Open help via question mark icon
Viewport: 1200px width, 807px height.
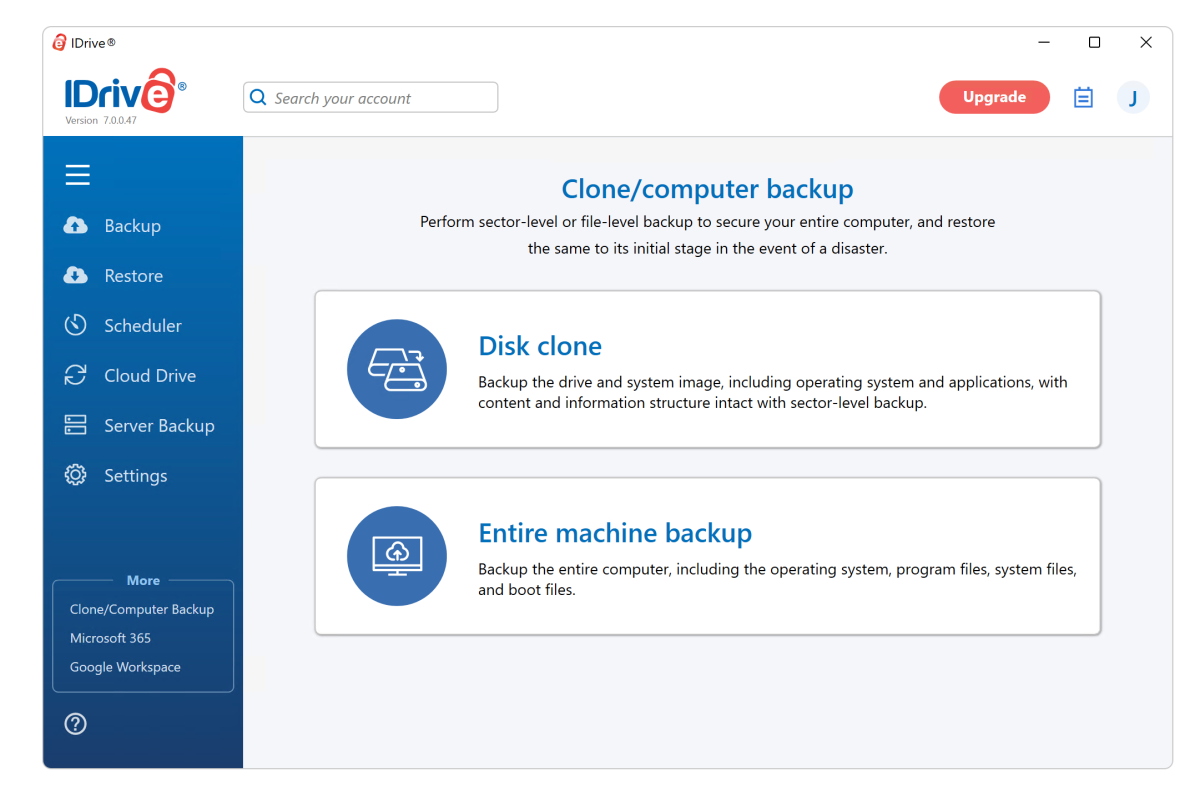click(x=75, y=724)
